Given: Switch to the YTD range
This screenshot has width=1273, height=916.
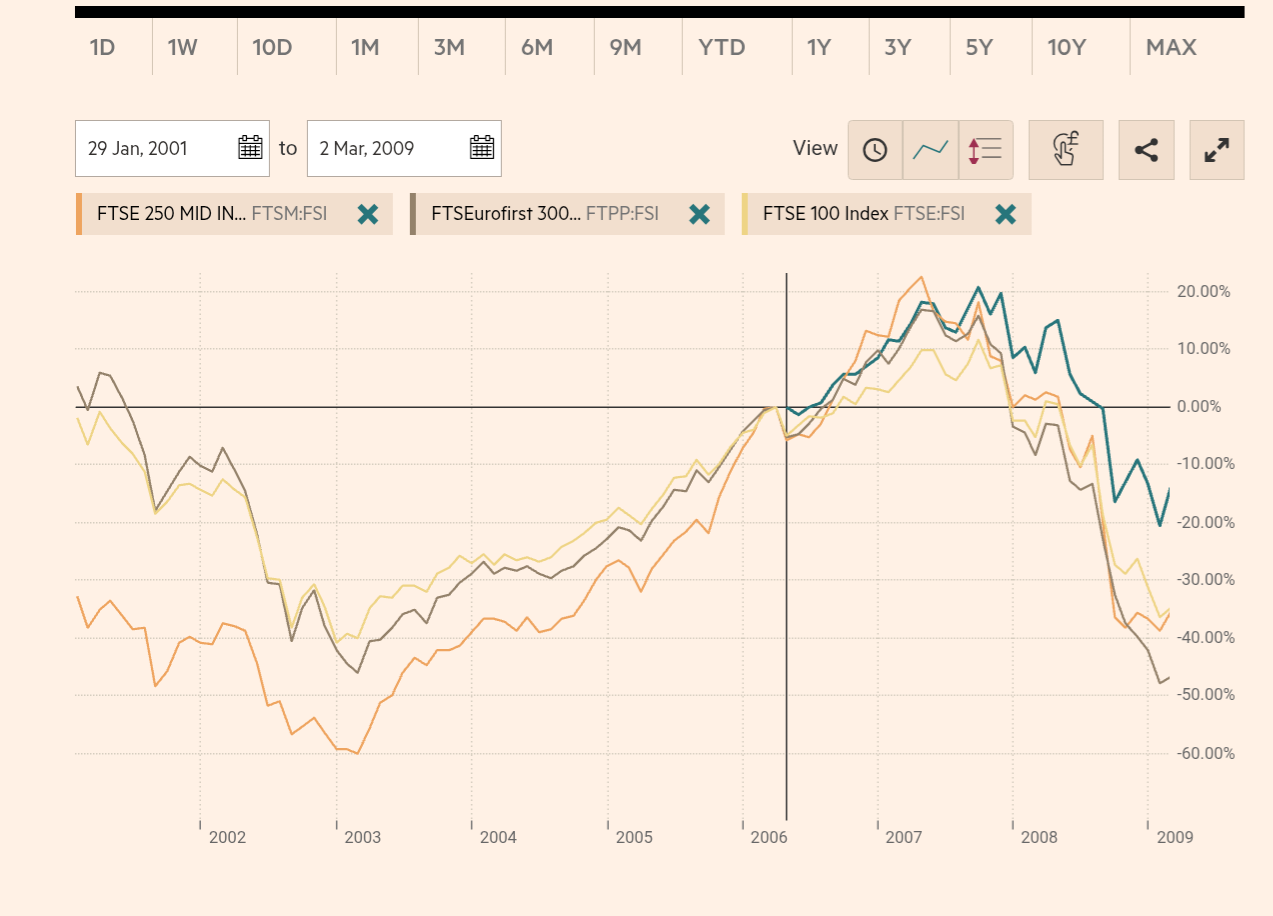Looking at the screenshot, I should tap(722, 47).
